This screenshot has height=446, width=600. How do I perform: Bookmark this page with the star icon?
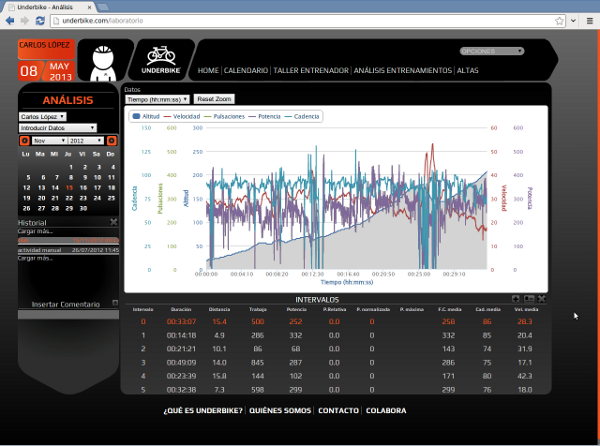pyautogui.click(x=559, y=21)
